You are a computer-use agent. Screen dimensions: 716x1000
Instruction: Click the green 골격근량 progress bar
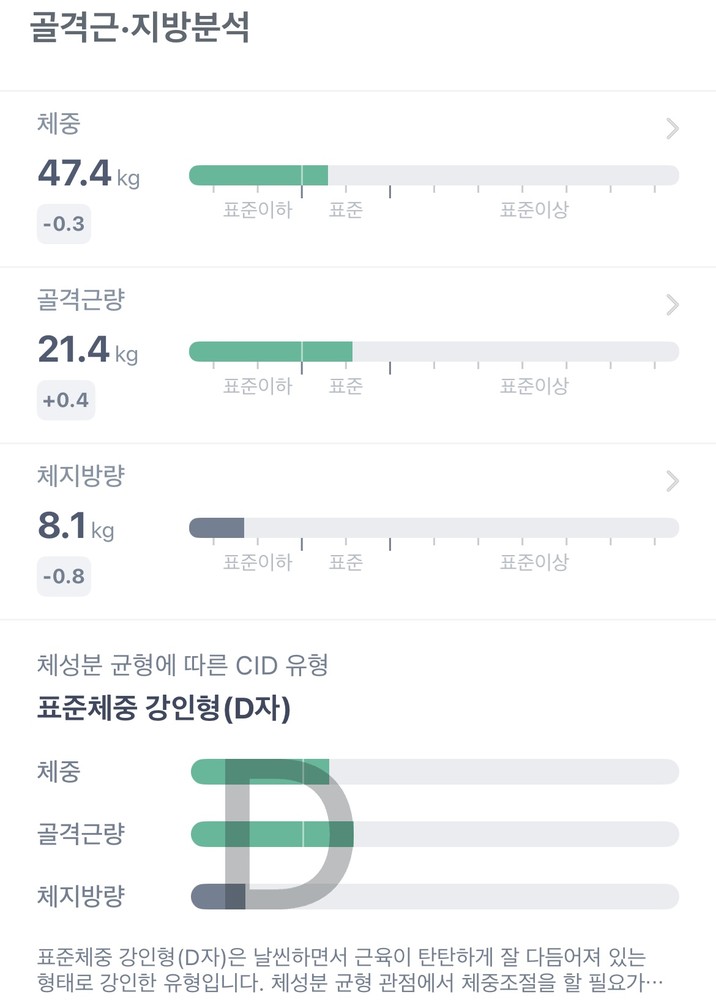click(x=270, y=351)
